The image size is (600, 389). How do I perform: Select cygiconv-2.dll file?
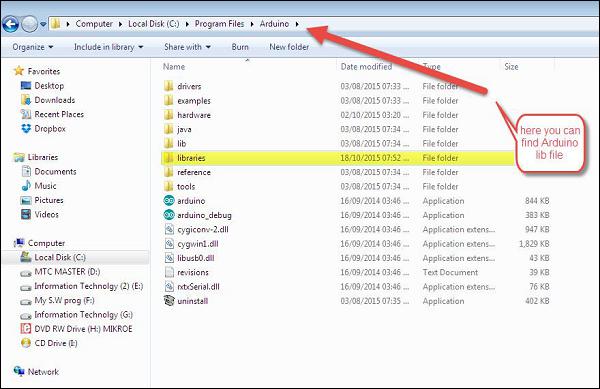tap(203, 229)
